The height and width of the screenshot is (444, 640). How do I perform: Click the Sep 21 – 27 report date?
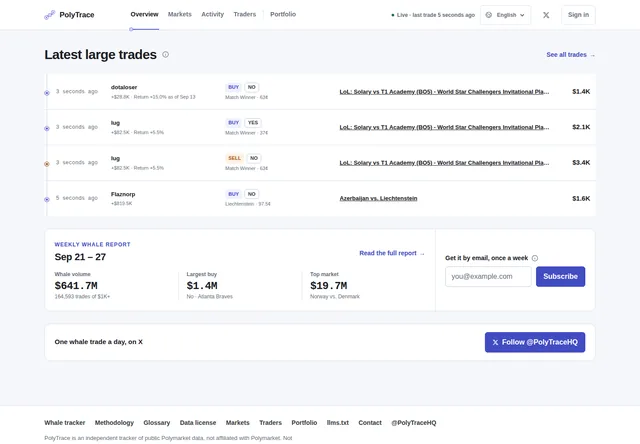click(80, 257)
